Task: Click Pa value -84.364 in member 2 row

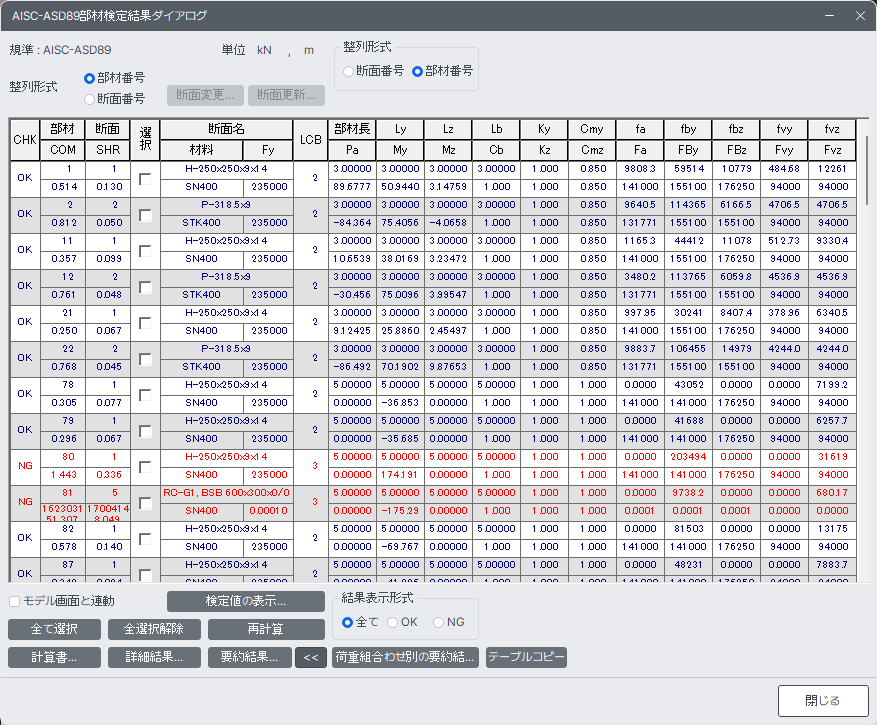Action: point(352,223)
